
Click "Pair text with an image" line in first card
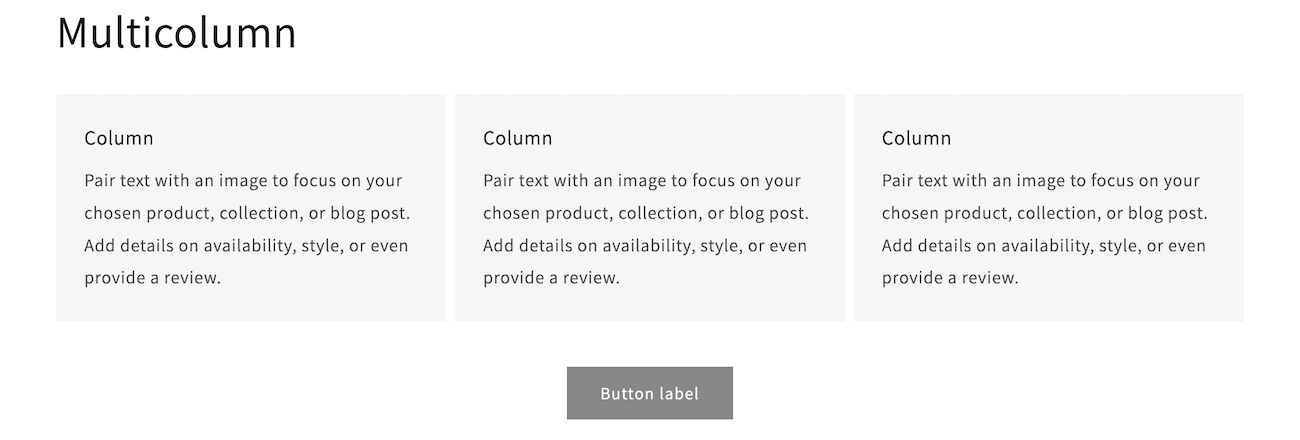(243, 181)
